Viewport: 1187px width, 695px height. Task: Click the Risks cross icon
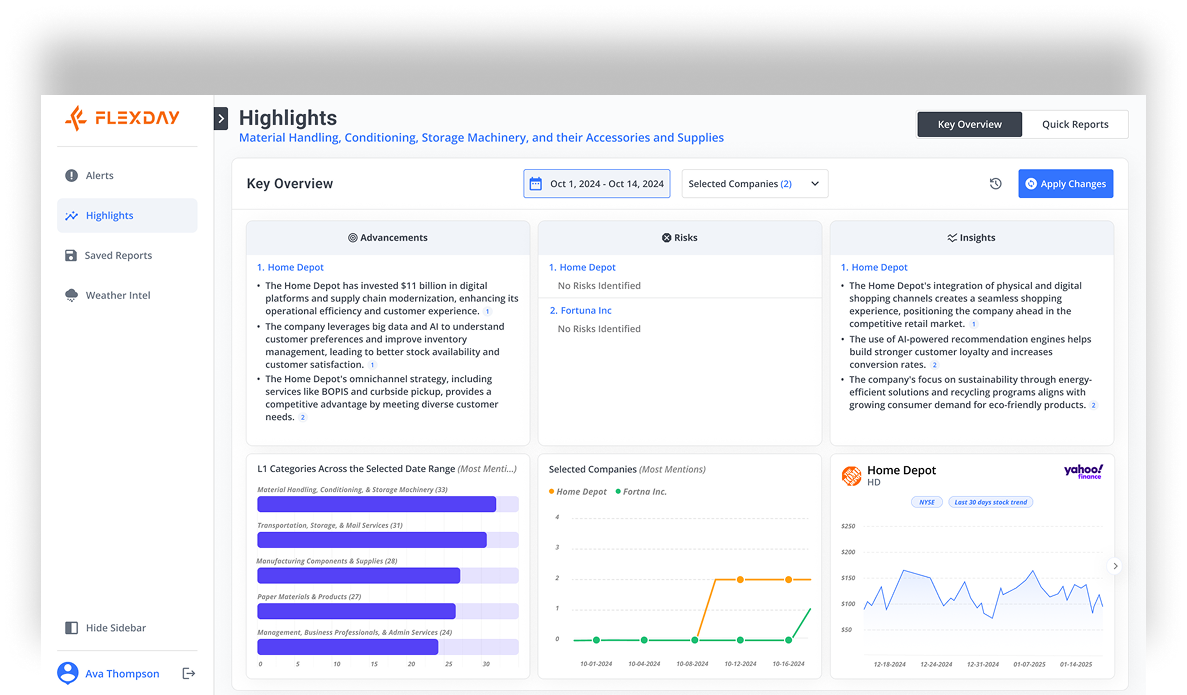(x=666, y=238)
